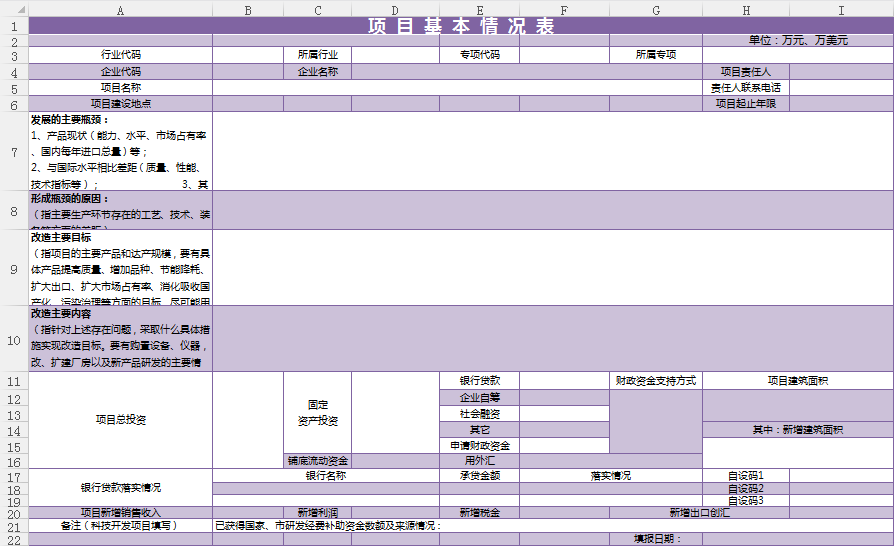This screenshot has width=894, height=546.
Task: Click the 新增税金 cell
Action: 479,513
